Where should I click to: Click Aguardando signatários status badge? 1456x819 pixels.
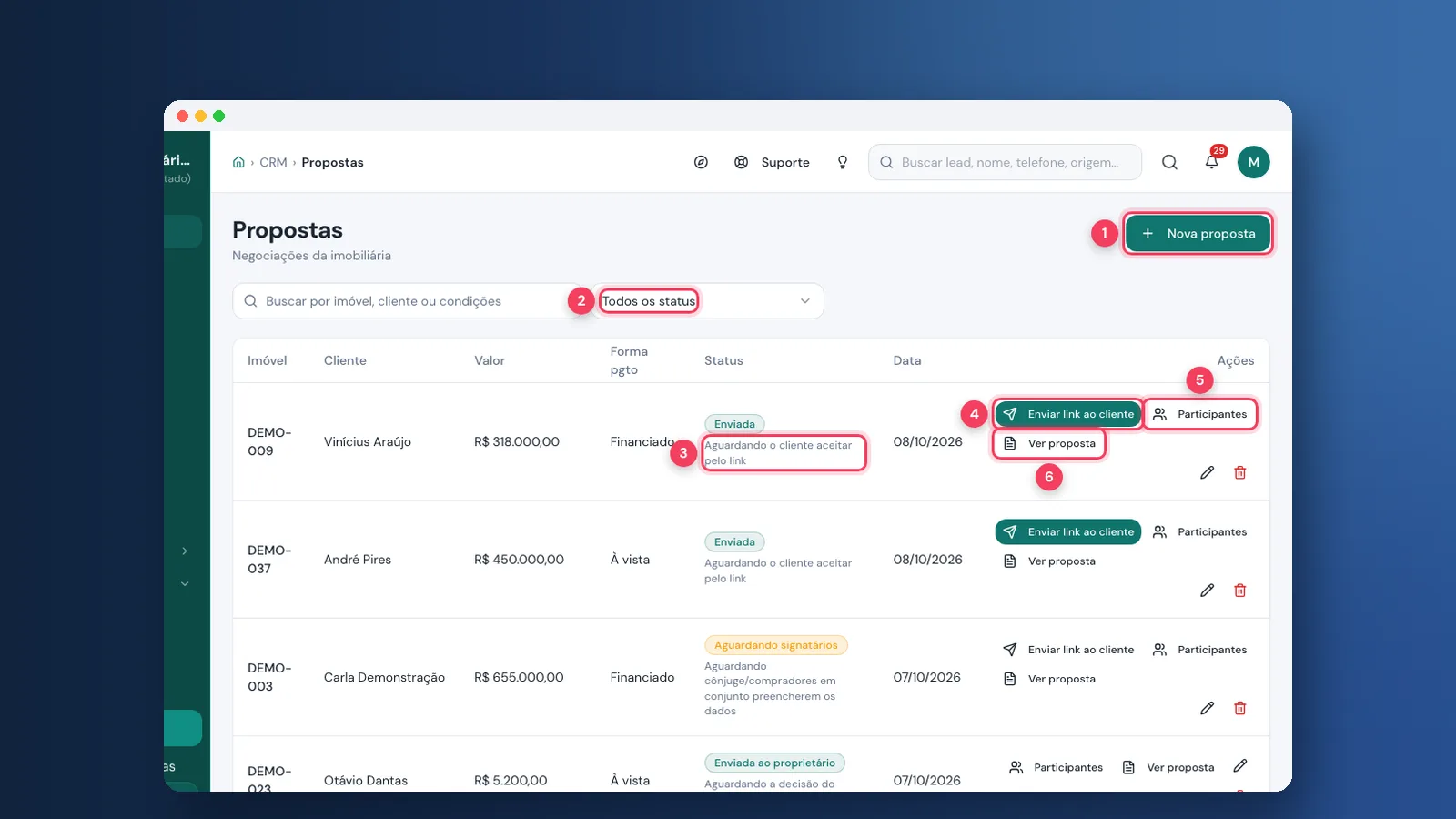click(776, 645)
